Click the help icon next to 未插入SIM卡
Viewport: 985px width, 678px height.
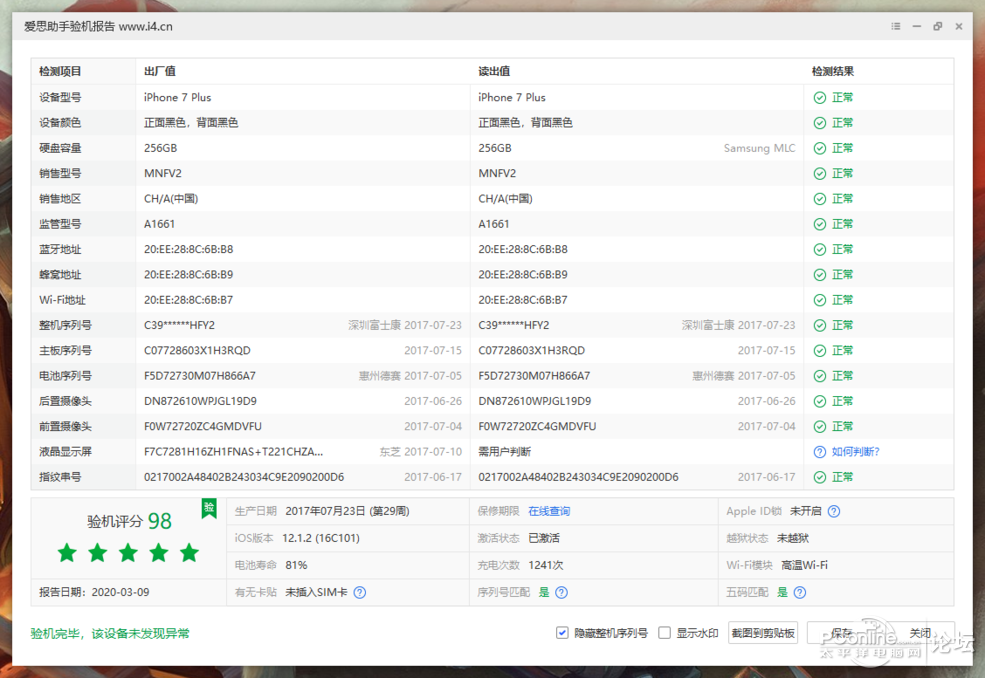pyautogui.click(x=359, y=593)
